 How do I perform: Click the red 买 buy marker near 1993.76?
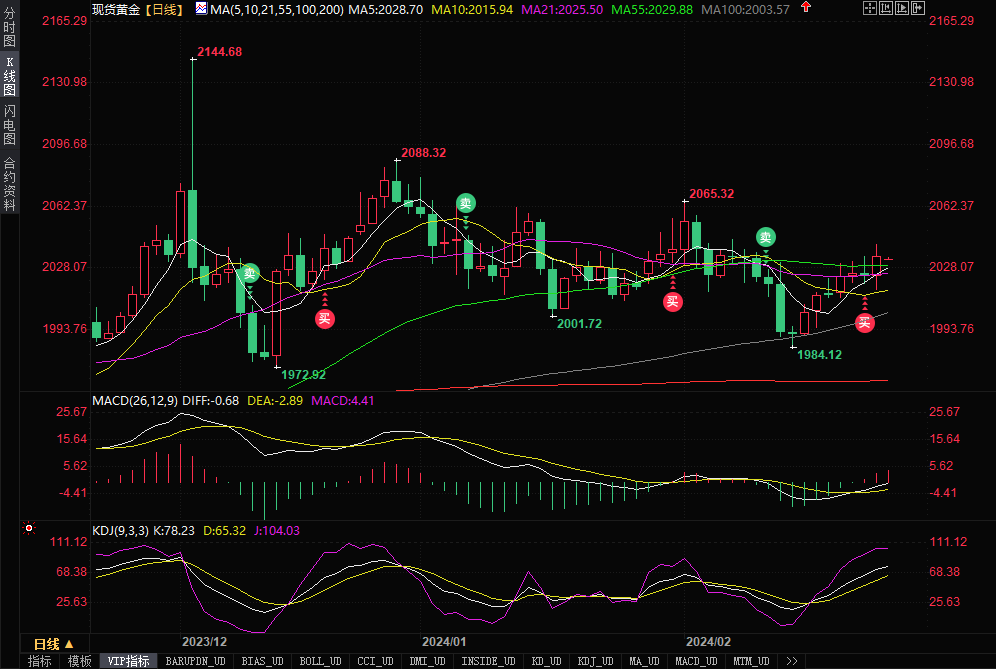click(x=865, y=323)
